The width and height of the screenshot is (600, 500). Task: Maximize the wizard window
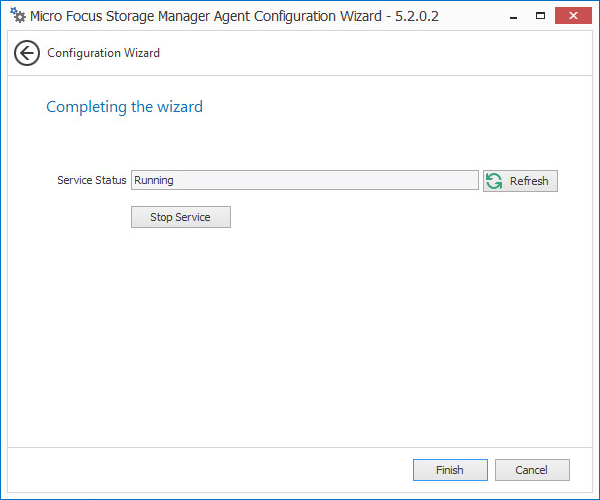point(540,16)
